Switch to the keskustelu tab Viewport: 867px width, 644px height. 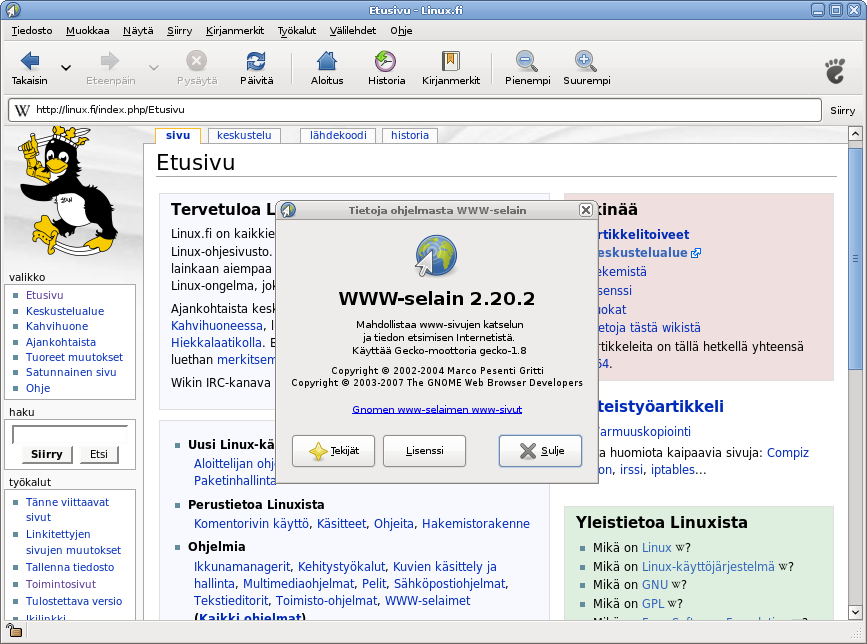coord(244,136)
